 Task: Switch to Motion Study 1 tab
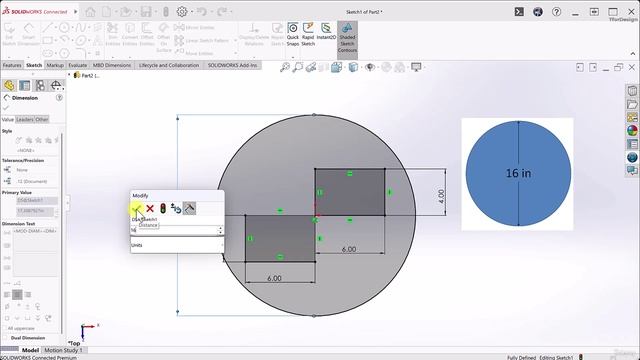tap(63, 350)
